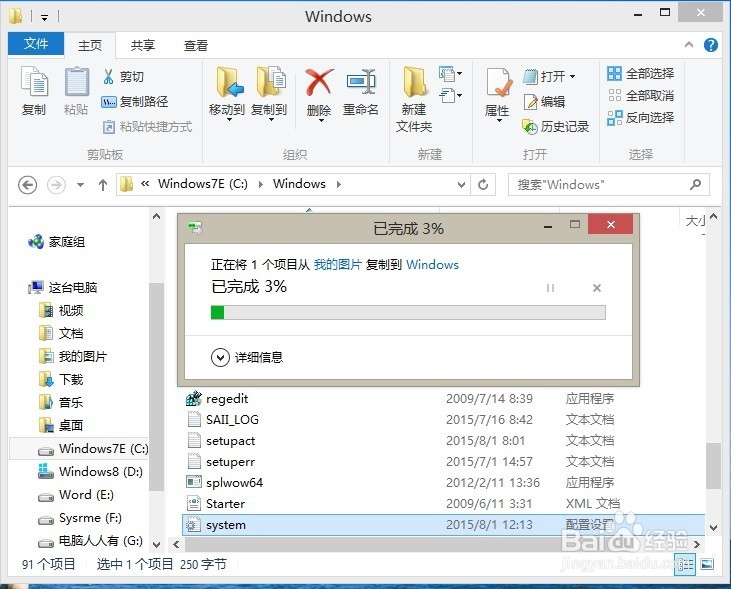Switch to details view icon in status bar
Image resolution: width=731 pixels, height=589 pixels.
685,565
